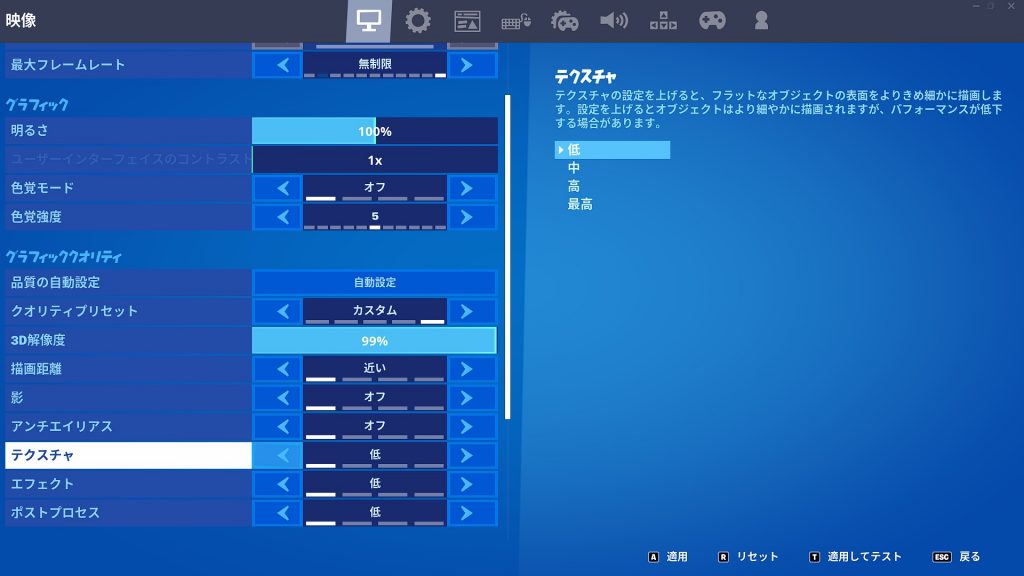Adjust the 3D解像度 99% slider
Screen dimensions: 1024x576
pyautogui.click(x=375, y=340)
